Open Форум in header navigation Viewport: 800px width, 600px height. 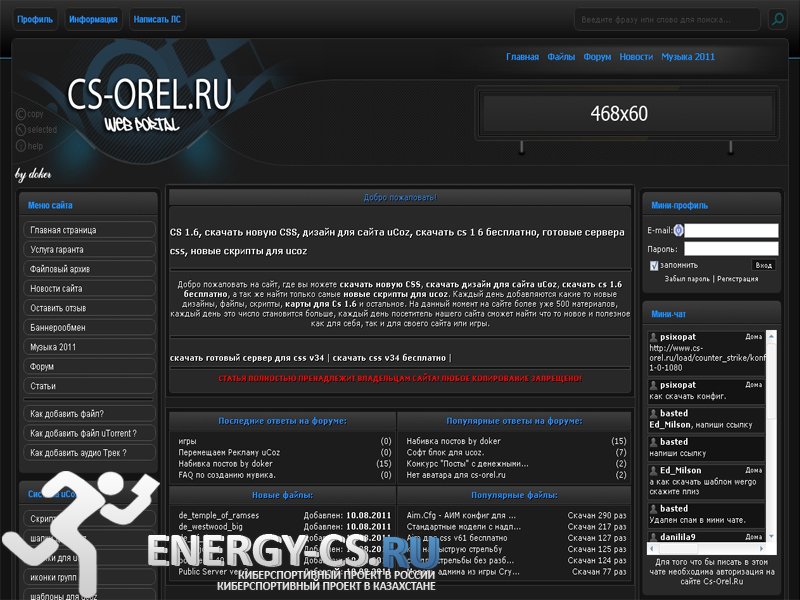(x=597, y=57)
